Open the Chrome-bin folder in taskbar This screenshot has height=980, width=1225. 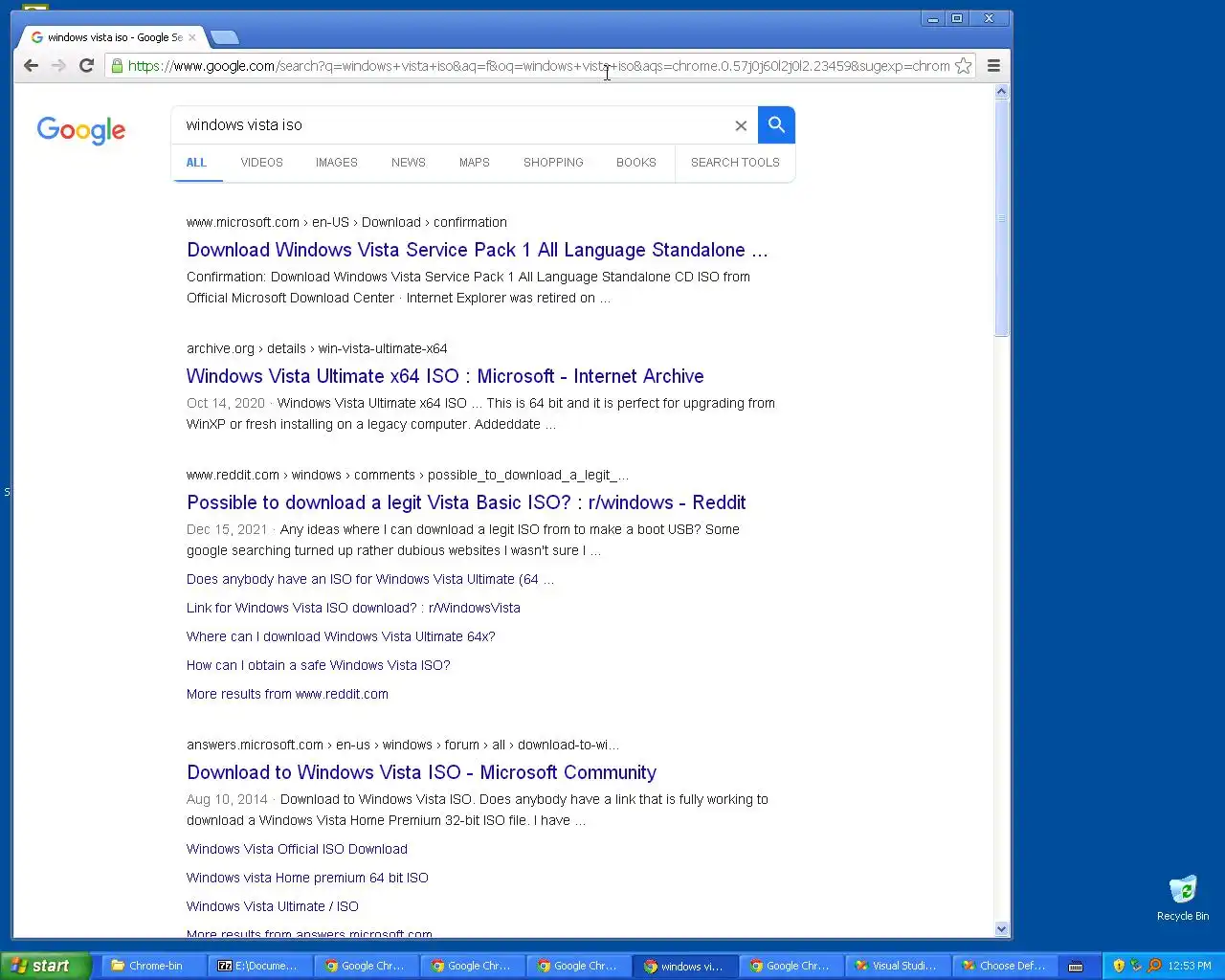click(x=154, y=966)
